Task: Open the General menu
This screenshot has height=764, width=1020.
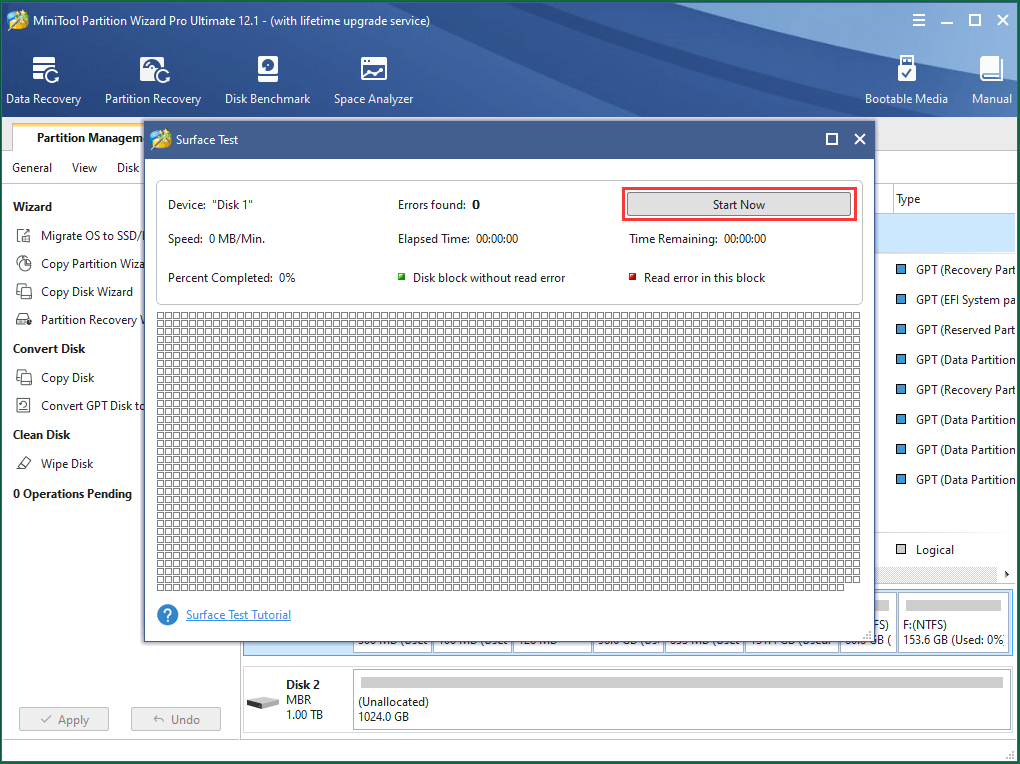Action: point(32,168)
